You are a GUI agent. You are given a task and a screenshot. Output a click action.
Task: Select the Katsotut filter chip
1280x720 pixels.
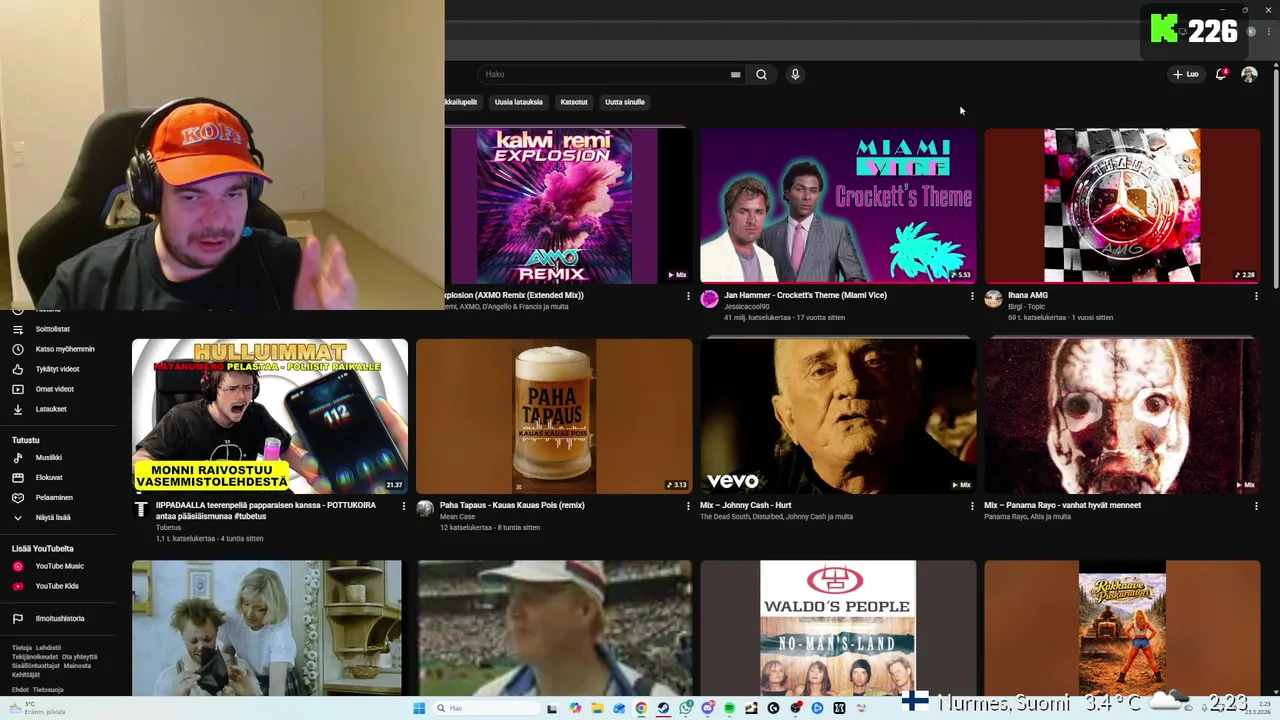tap(574, 102)
